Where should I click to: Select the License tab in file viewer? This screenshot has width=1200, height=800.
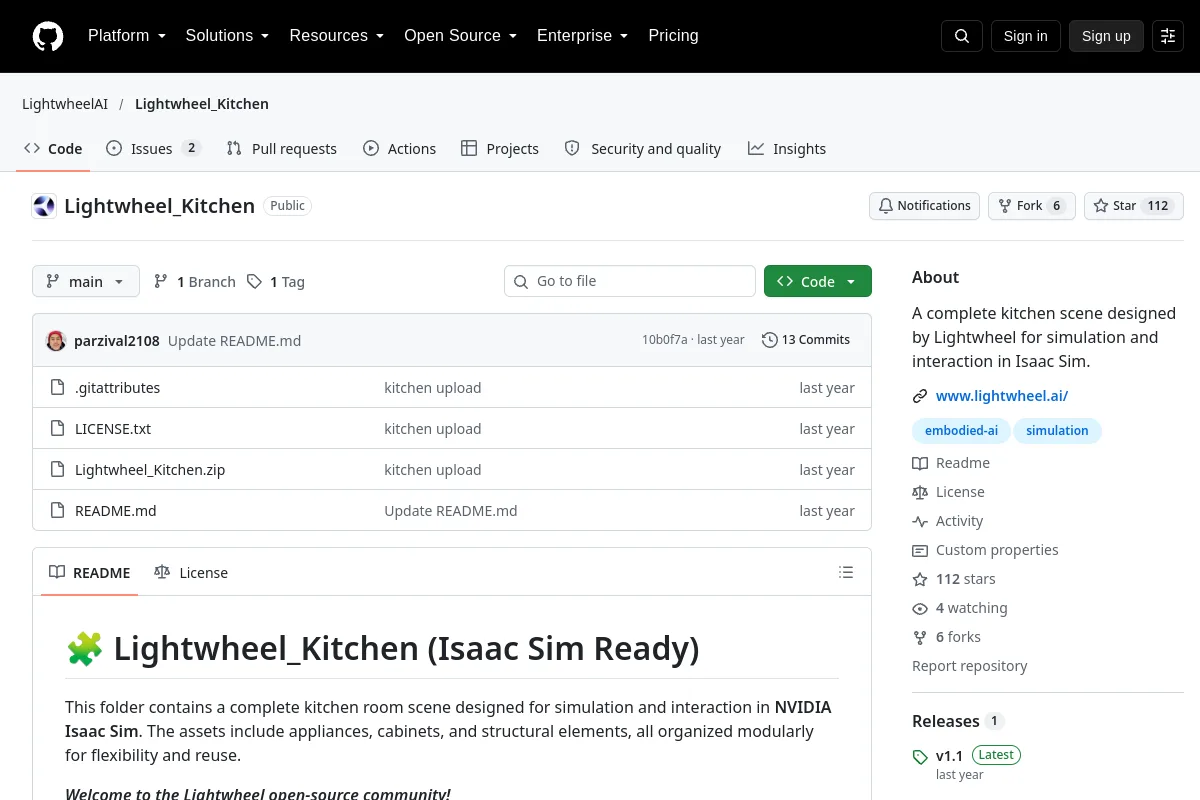(191, 573)
